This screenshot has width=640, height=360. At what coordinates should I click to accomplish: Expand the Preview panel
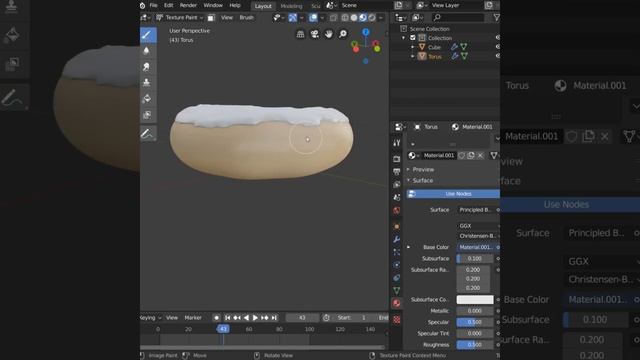pos(409,169)
